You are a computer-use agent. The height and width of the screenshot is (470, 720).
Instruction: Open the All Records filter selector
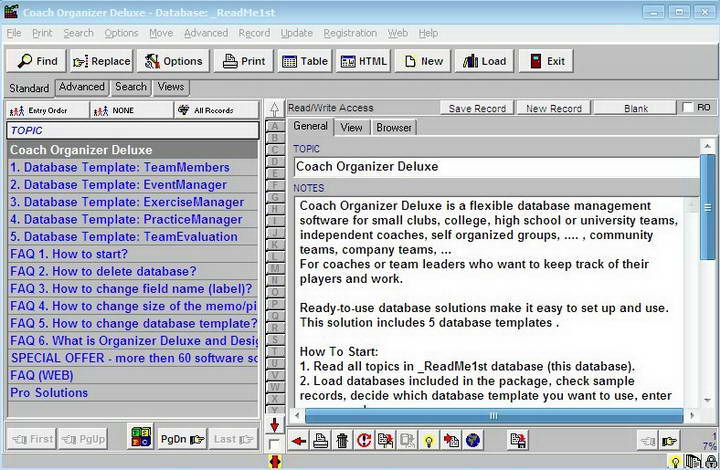click(x=216, y=110)
